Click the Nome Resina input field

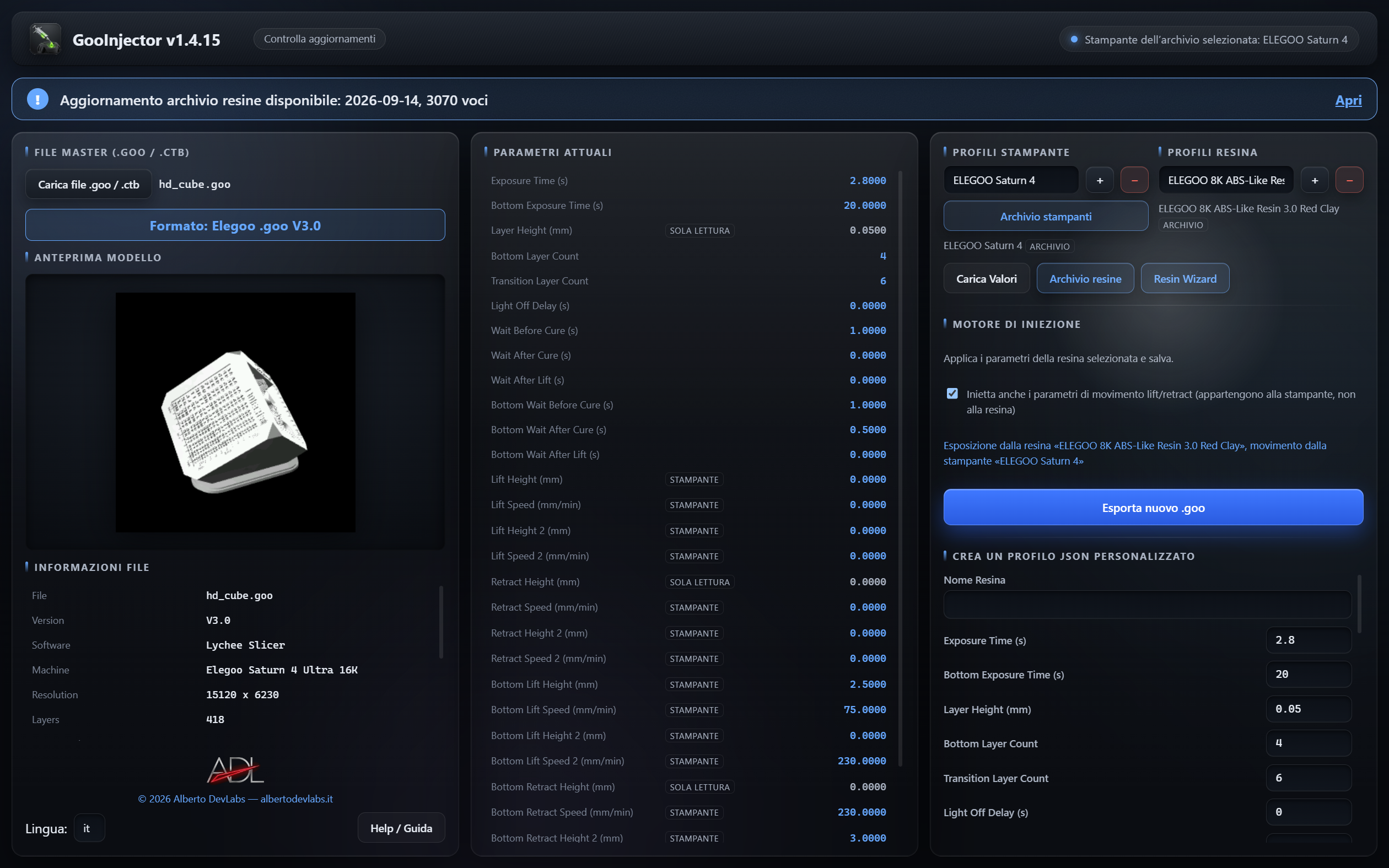click(x=1147, y=605)
